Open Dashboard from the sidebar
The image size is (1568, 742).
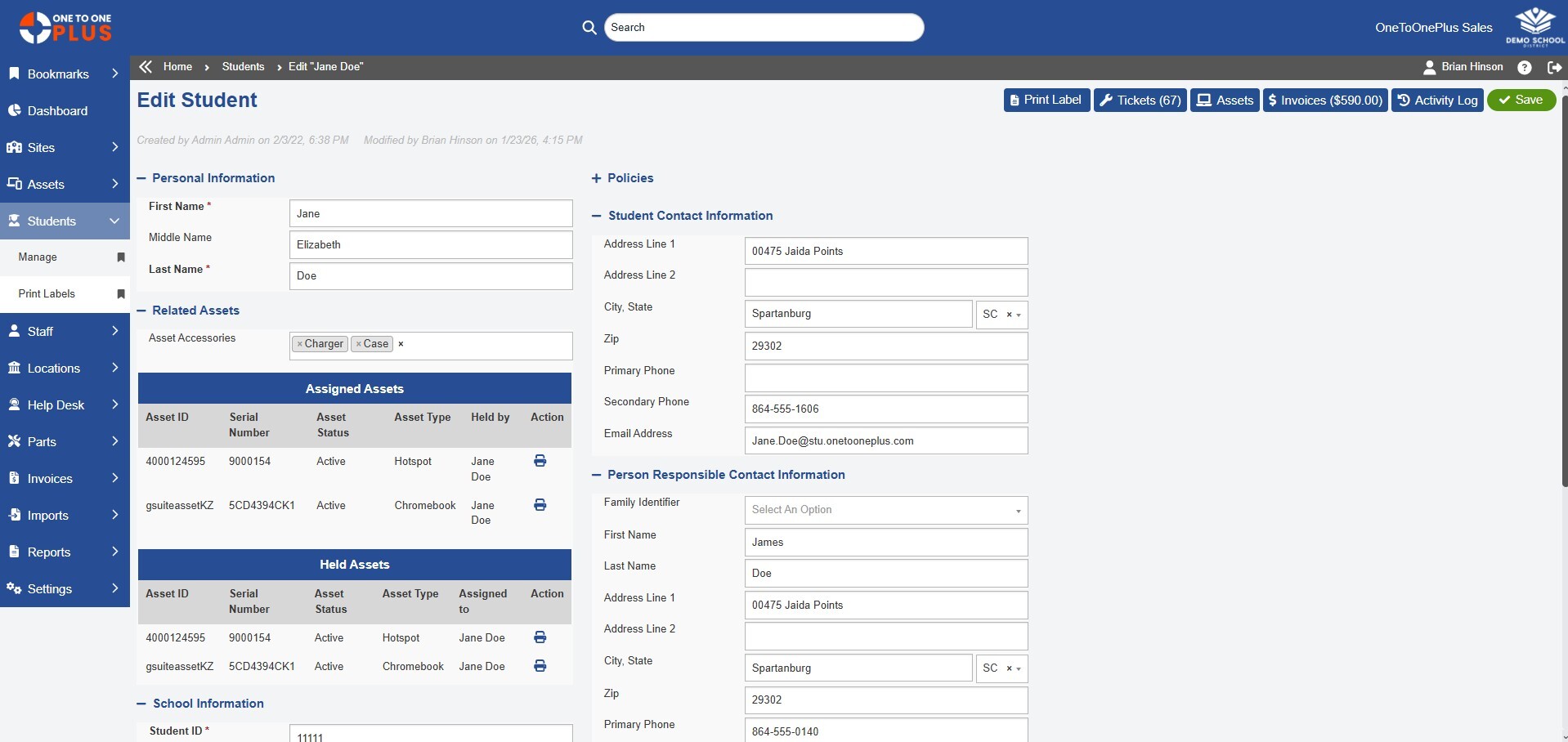57,111
